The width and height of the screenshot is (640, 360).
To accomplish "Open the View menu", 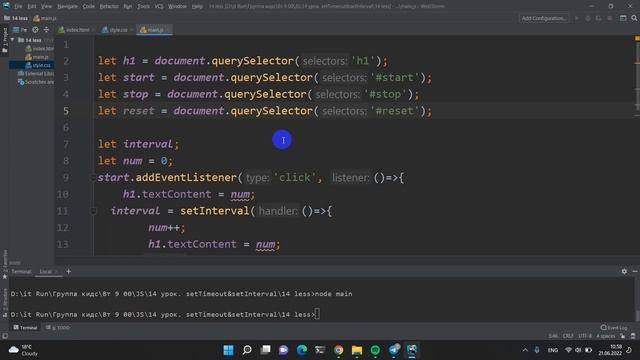I will pos(47,6).
